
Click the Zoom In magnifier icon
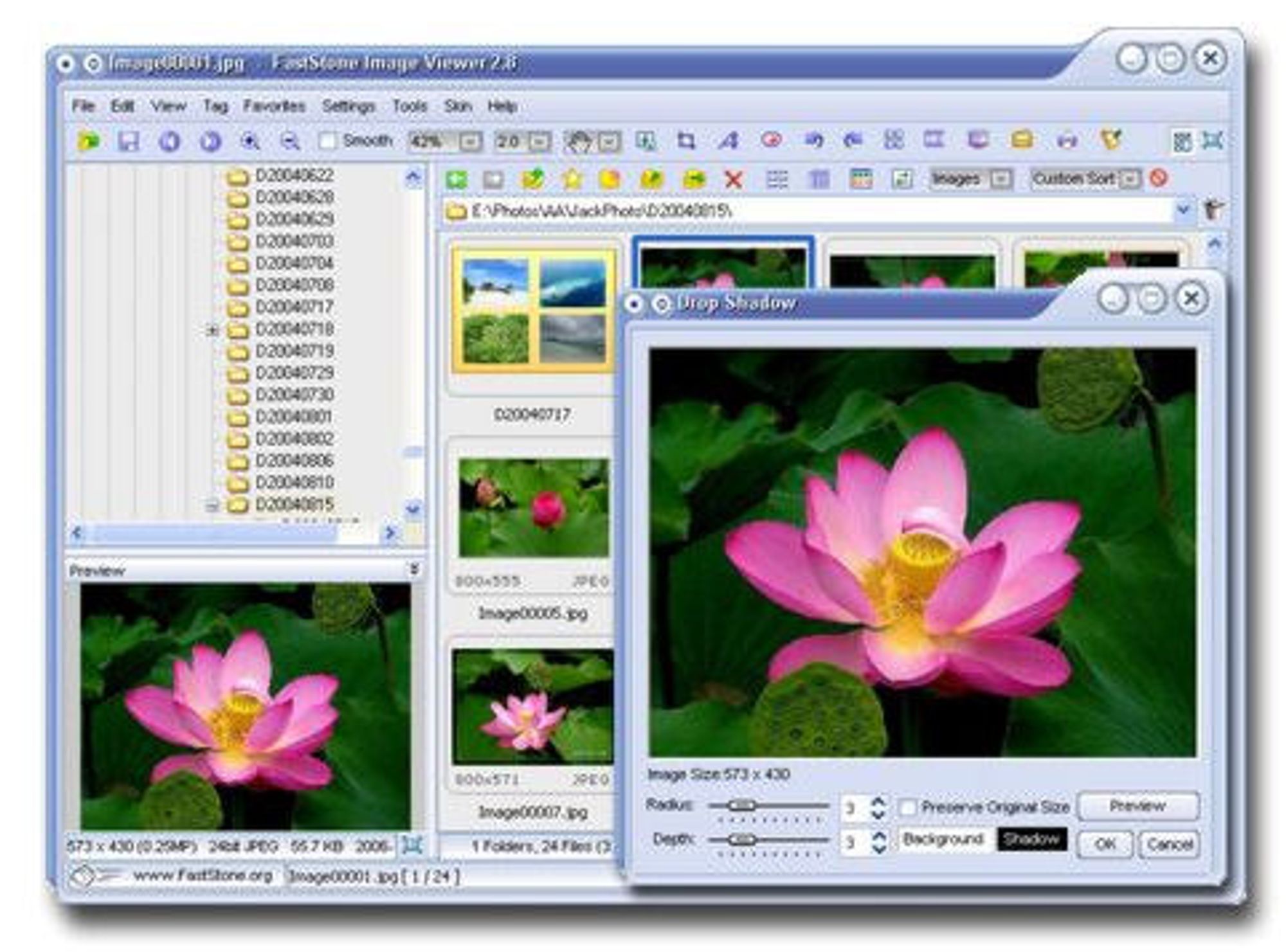coord(250,141)
